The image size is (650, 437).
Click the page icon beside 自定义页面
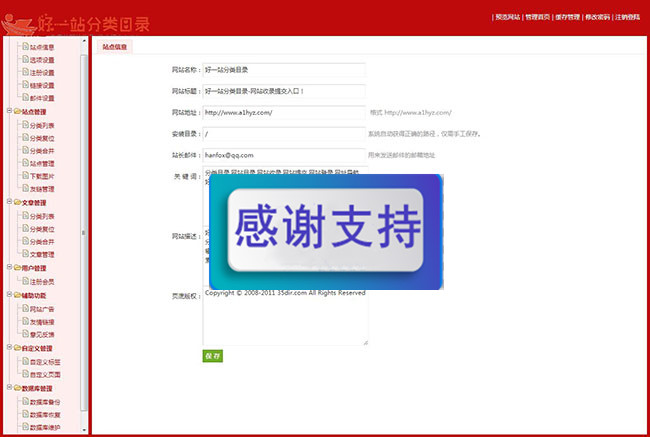click(x=25, y=374)
